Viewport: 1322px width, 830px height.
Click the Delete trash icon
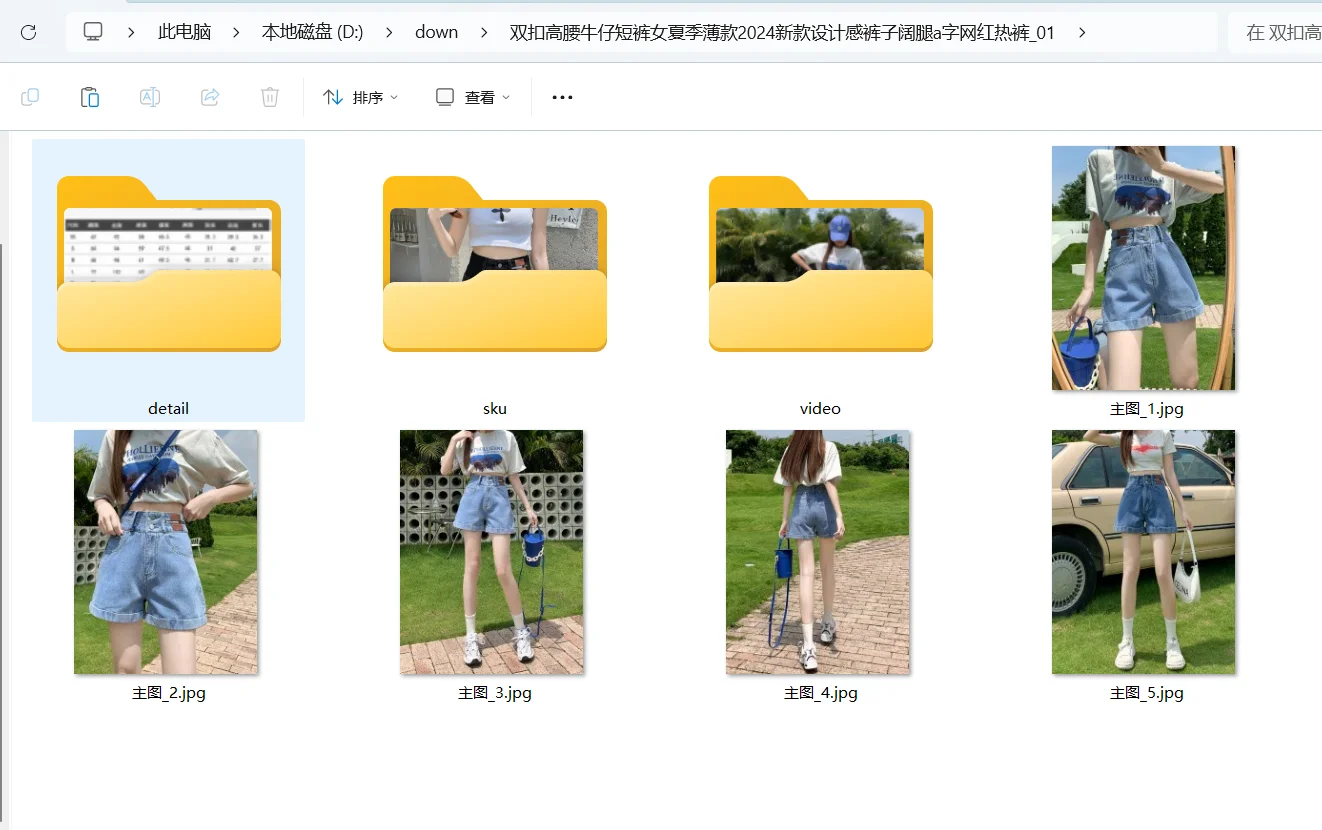(x=269, y=96)
